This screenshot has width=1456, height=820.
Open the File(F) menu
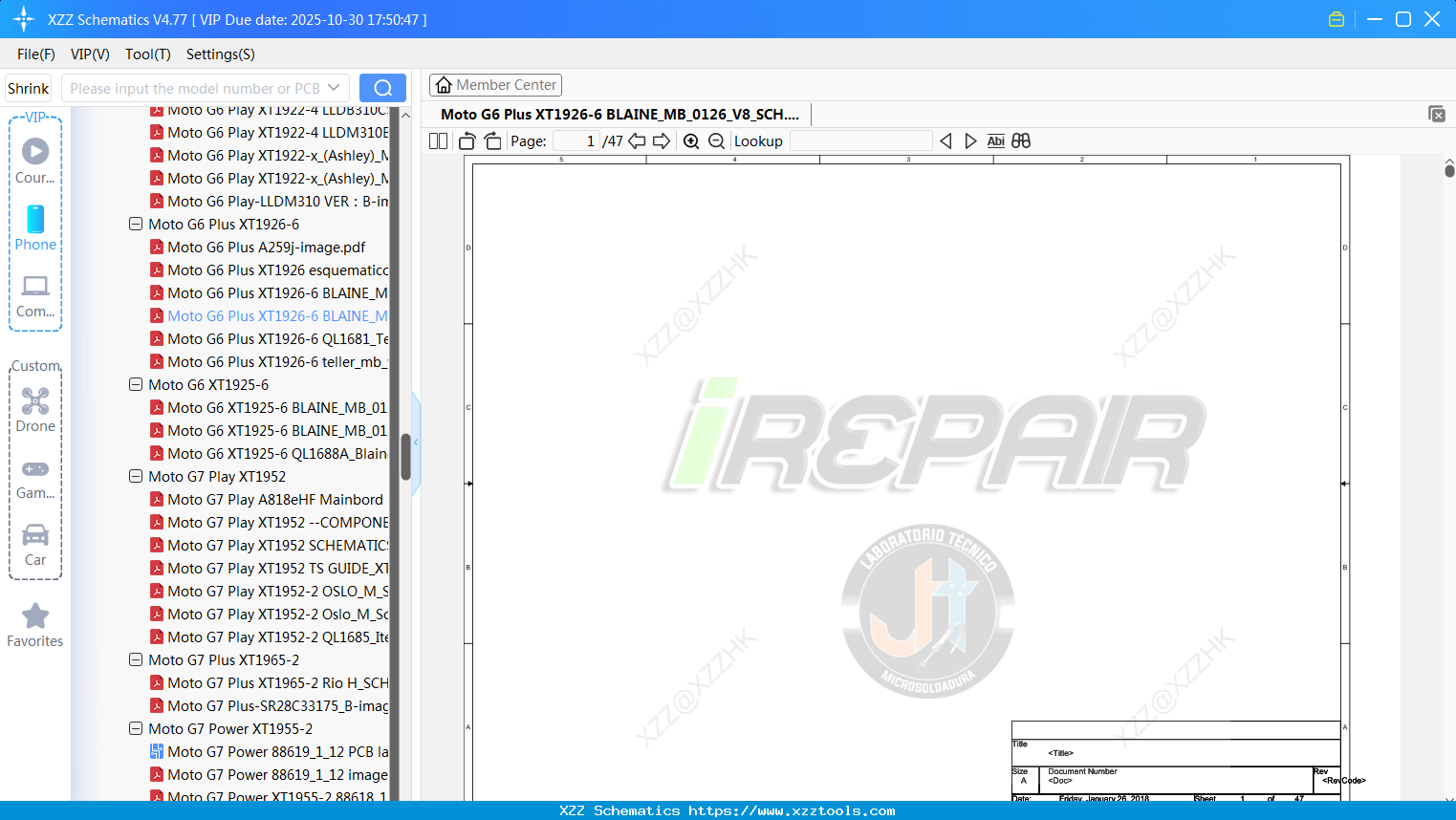click(x=36, y=54)
